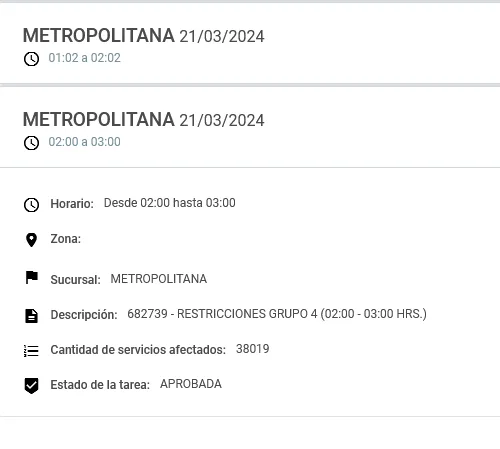Click the flag icon next to Sucursal

(32, 277)
